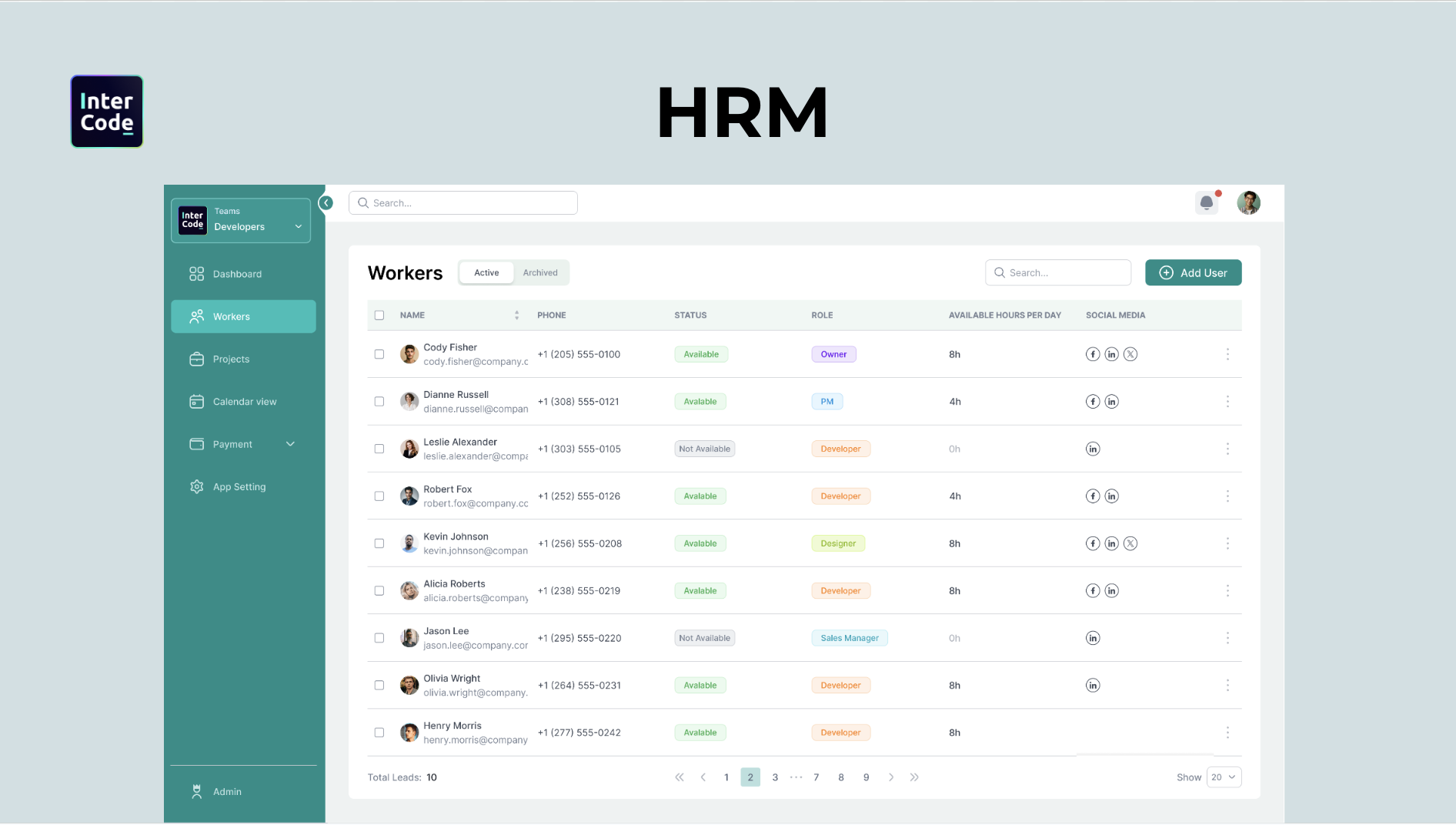
Task: Switch to the Archived workers tab
Action: pyautogui.click(x=540, y=272)
